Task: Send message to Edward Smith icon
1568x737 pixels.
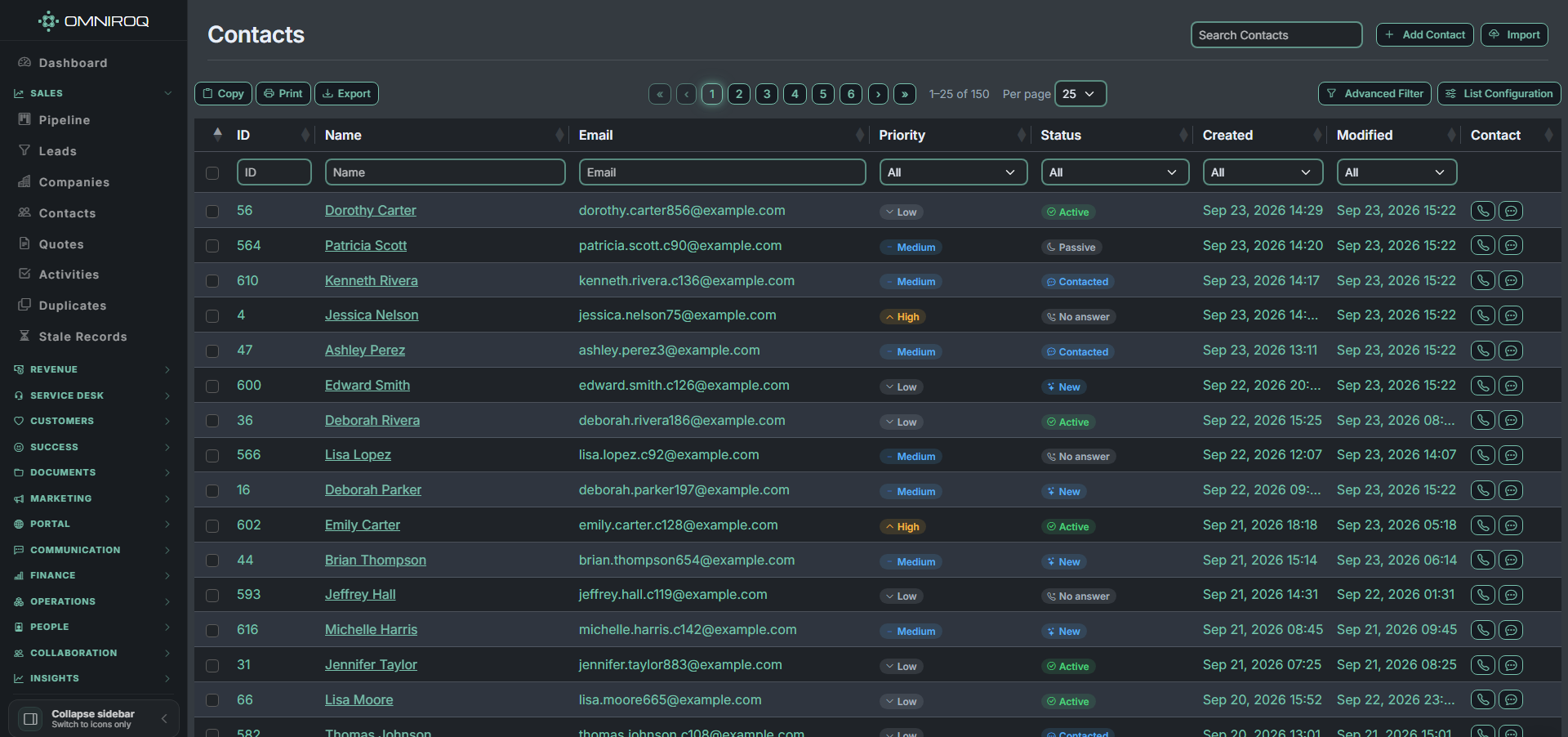Action: click(1512, 386)
